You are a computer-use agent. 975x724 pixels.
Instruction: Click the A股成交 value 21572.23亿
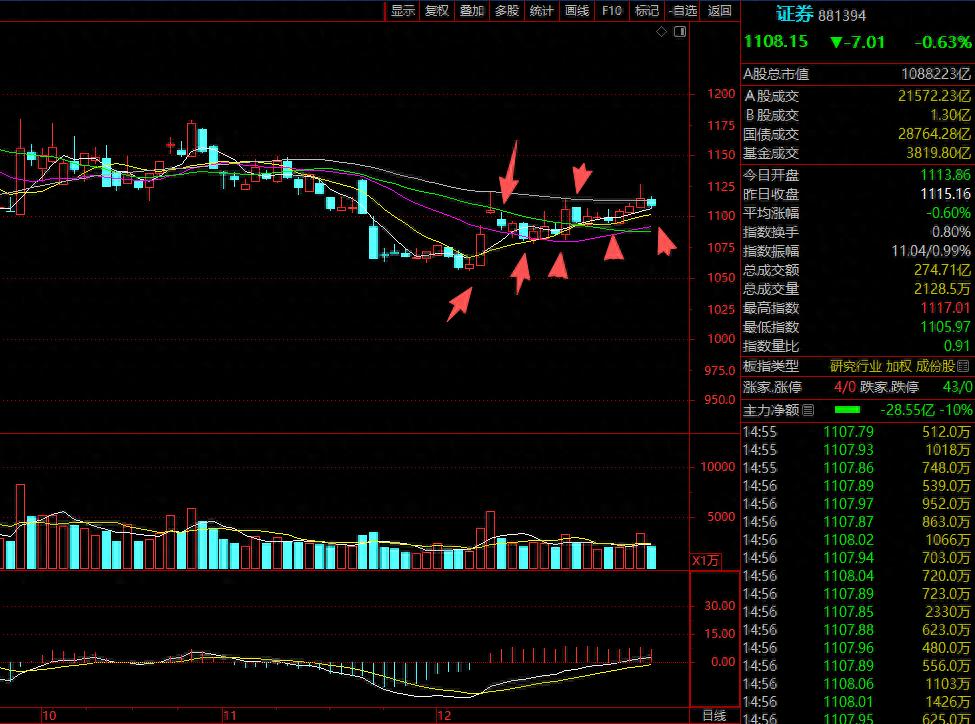click(934, 96)
